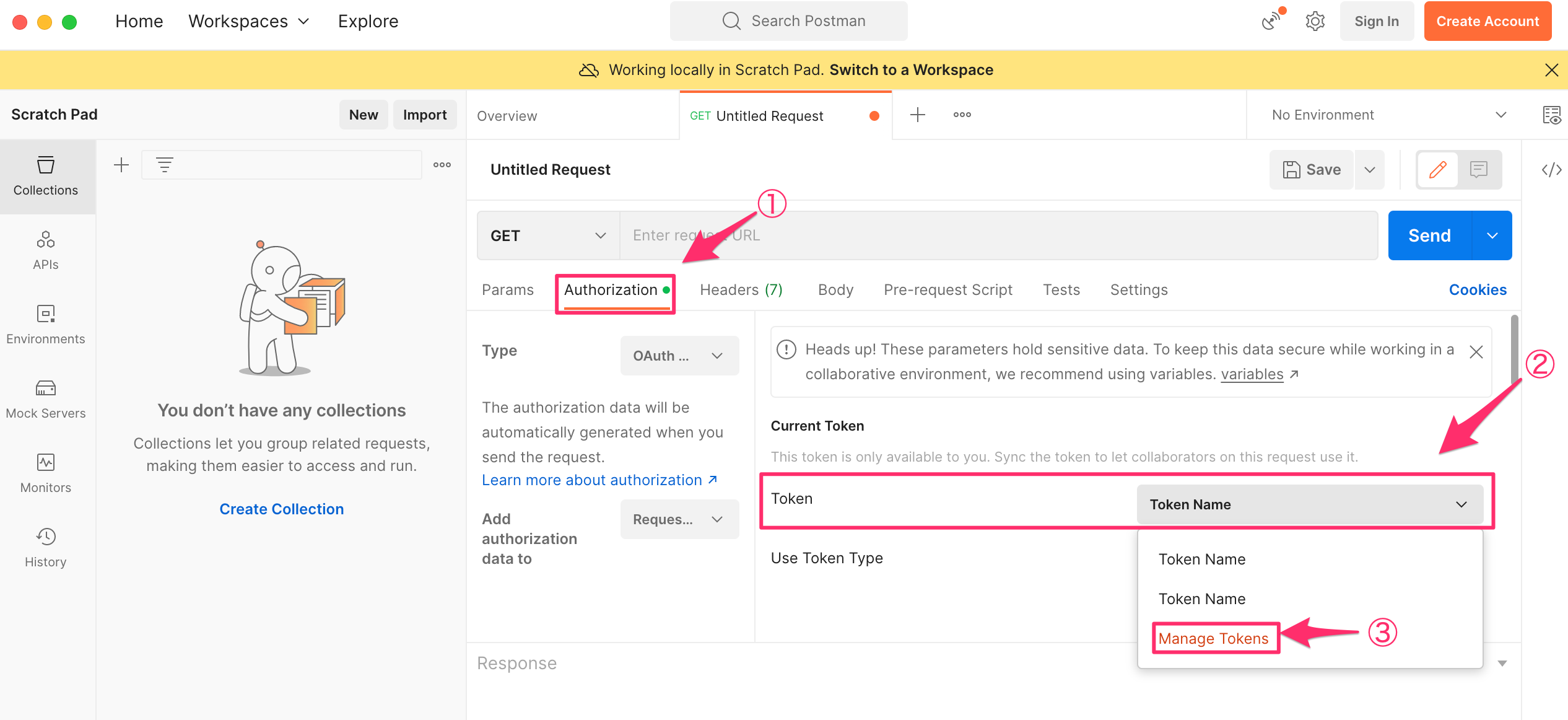Switch to the Settings tab
The height and width of the screenshot is (720, 1568).
pos(1139,290)
